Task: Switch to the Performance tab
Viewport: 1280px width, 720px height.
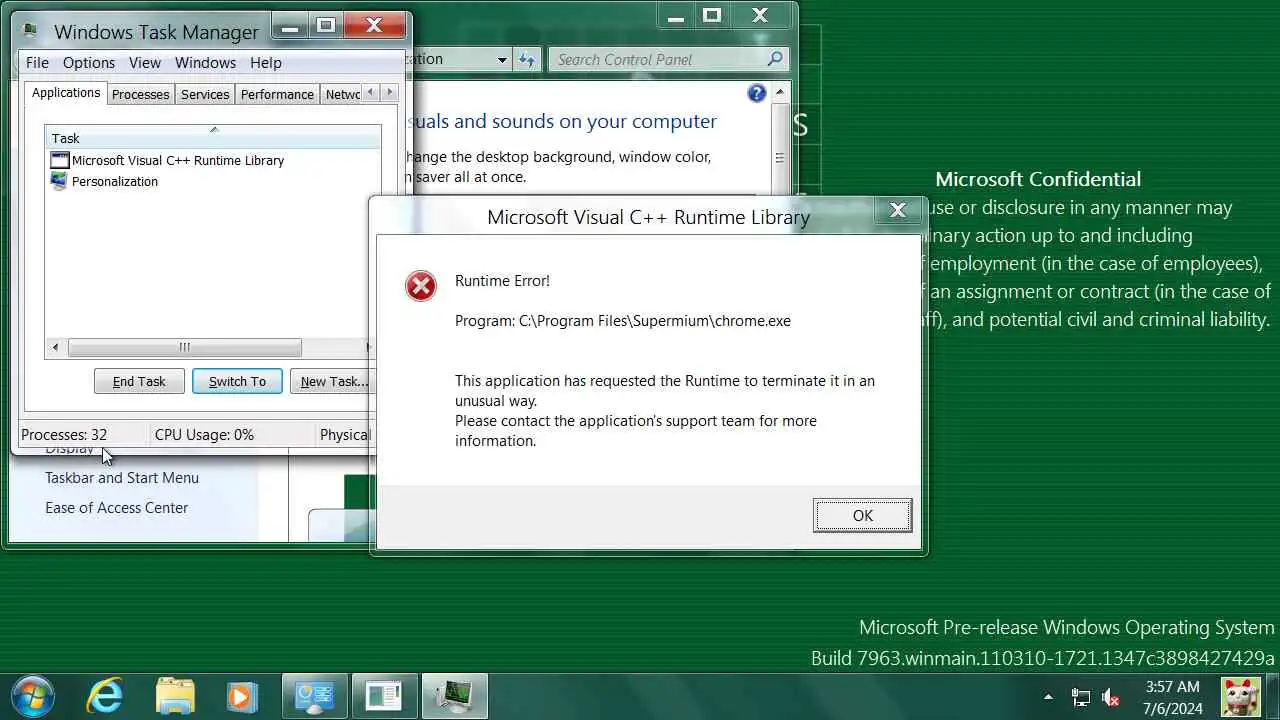Action: [x=277, y=94]
